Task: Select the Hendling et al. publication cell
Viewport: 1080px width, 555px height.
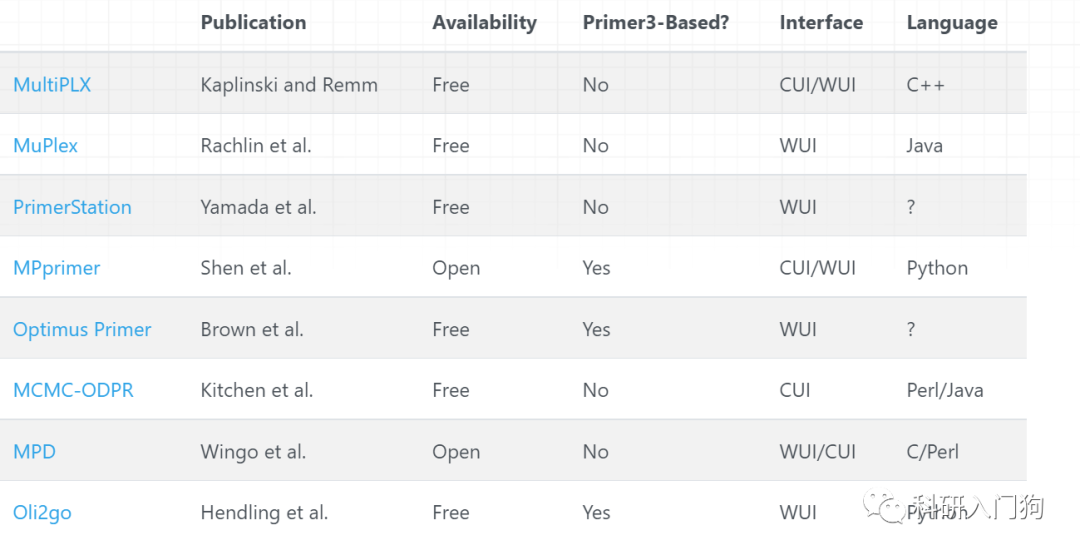Action: pyautogui.click(x=264, y=512)
